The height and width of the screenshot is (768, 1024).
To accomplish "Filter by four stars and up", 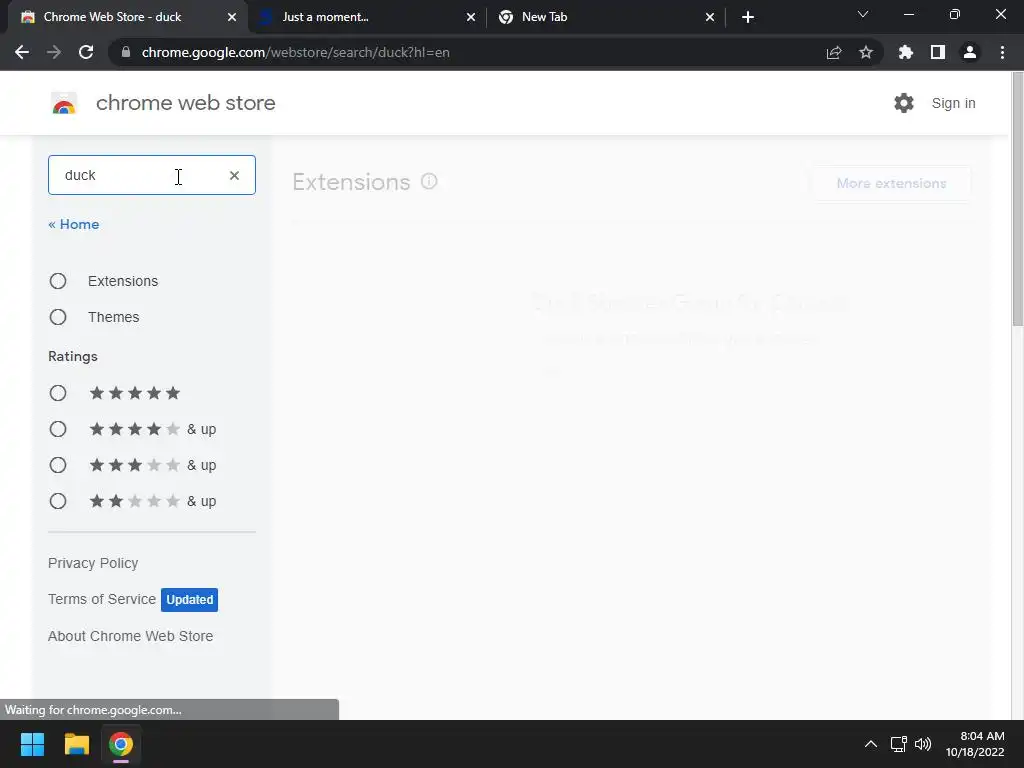I will point(58,429).
